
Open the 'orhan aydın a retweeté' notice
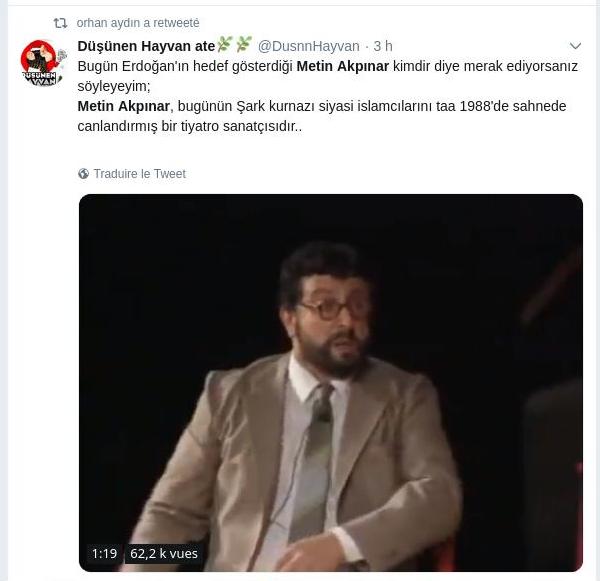tap(138, 23)
